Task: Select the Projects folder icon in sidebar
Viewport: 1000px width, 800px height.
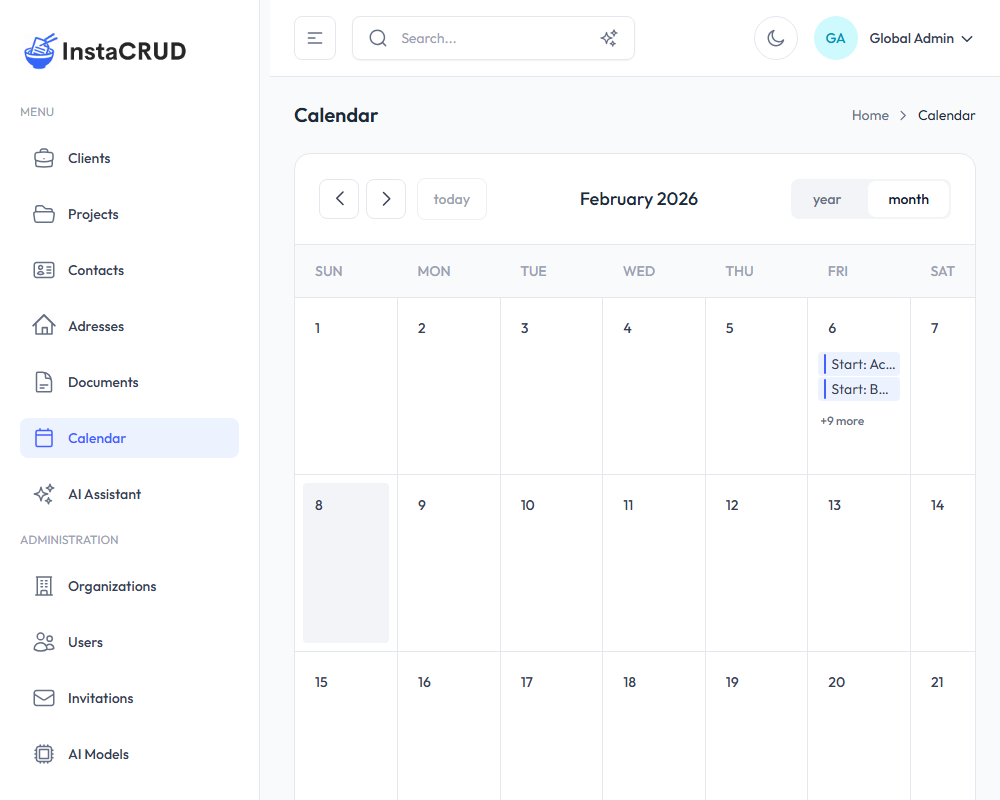Action: click(43, 213)
